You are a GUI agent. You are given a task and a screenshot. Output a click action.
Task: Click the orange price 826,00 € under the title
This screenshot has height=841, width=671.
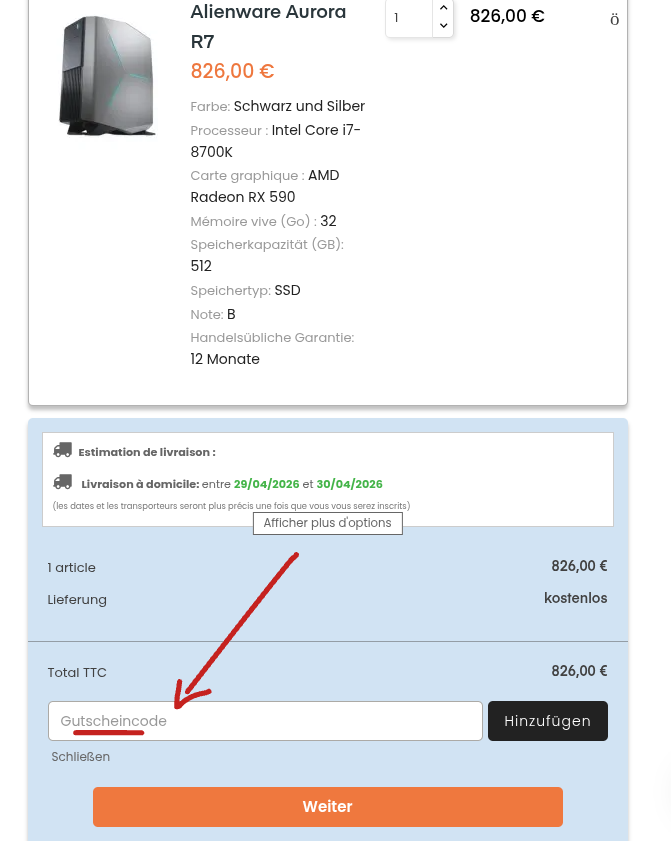click(x=232, y=71)
